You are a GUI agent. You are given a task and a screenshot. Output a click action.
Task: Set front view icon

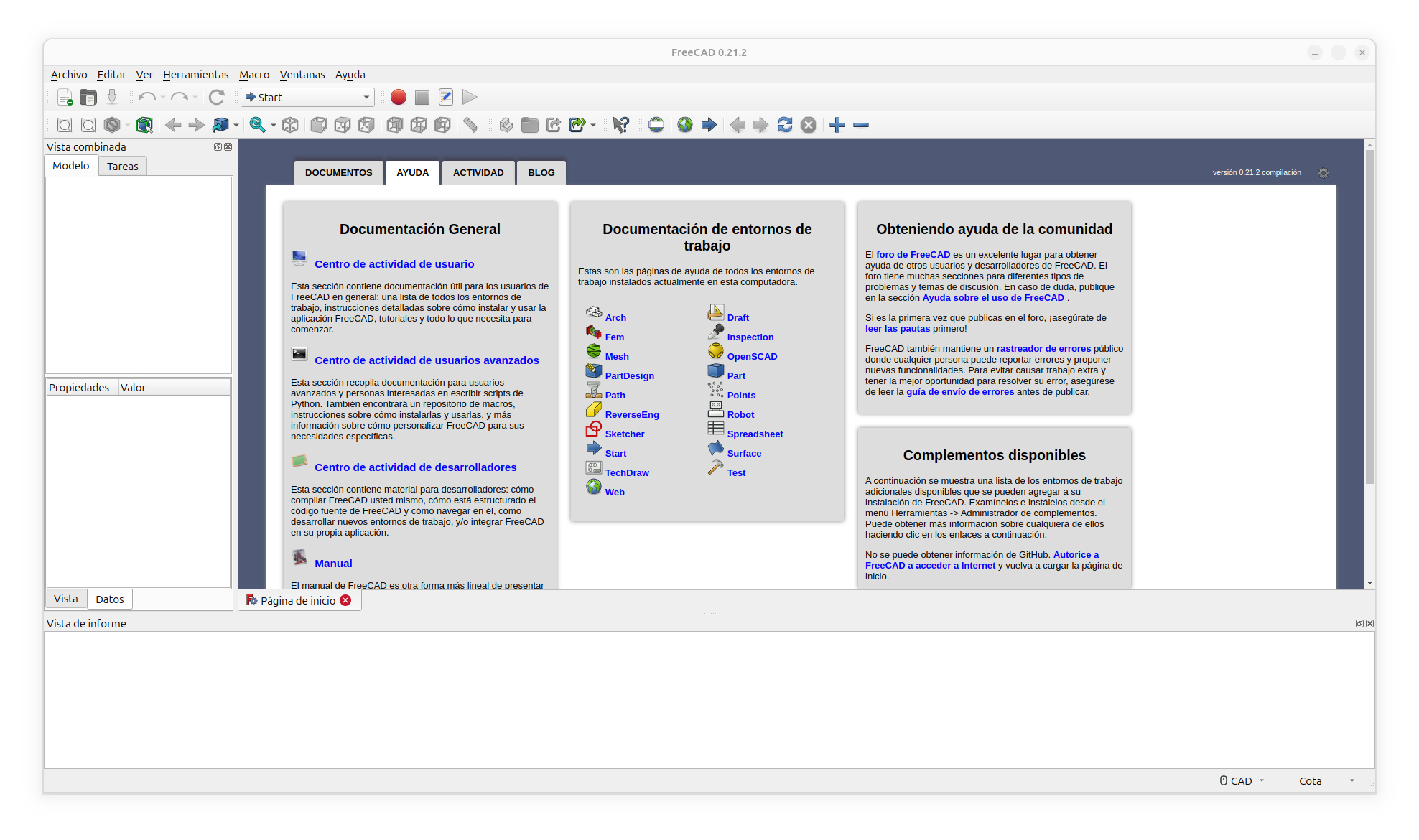319,125
